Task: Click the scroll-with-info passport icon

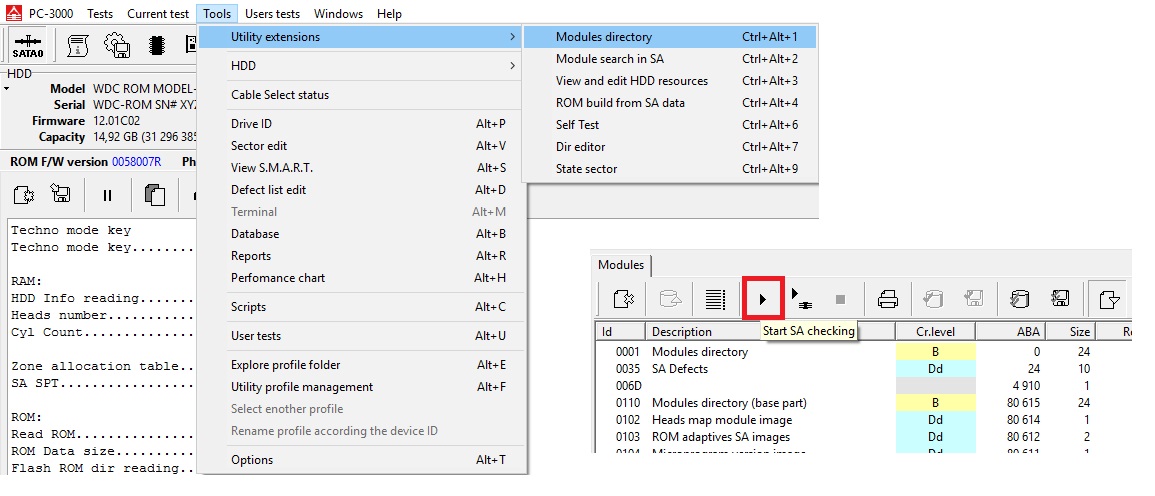Action: [77, 46]
